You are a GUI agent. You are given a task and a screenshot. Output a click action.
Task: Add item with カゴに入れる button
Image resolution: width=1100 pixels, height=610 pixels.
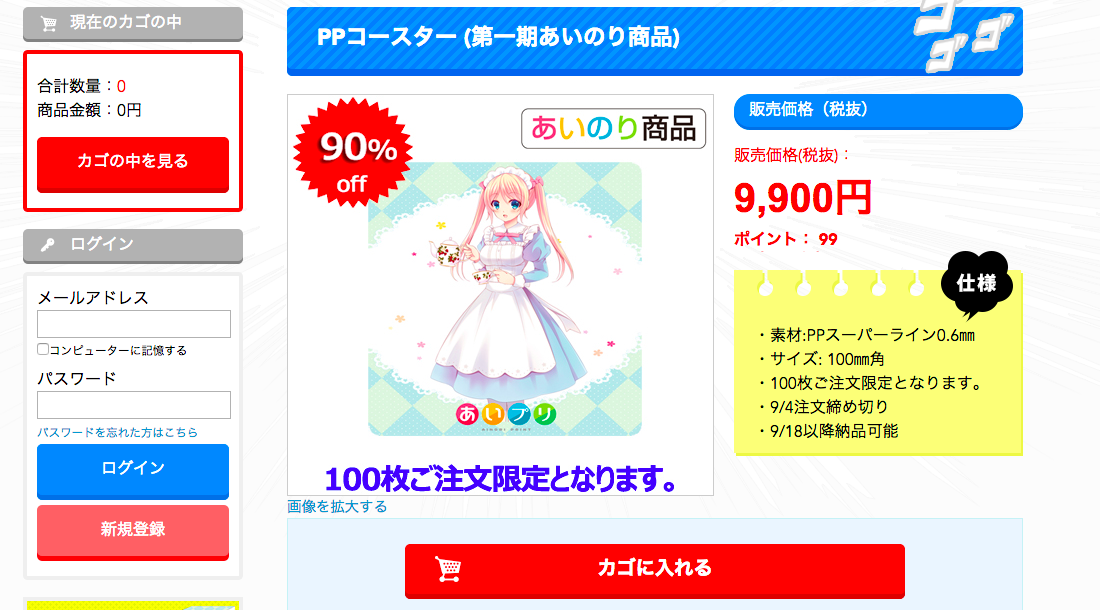click(655, 570)
